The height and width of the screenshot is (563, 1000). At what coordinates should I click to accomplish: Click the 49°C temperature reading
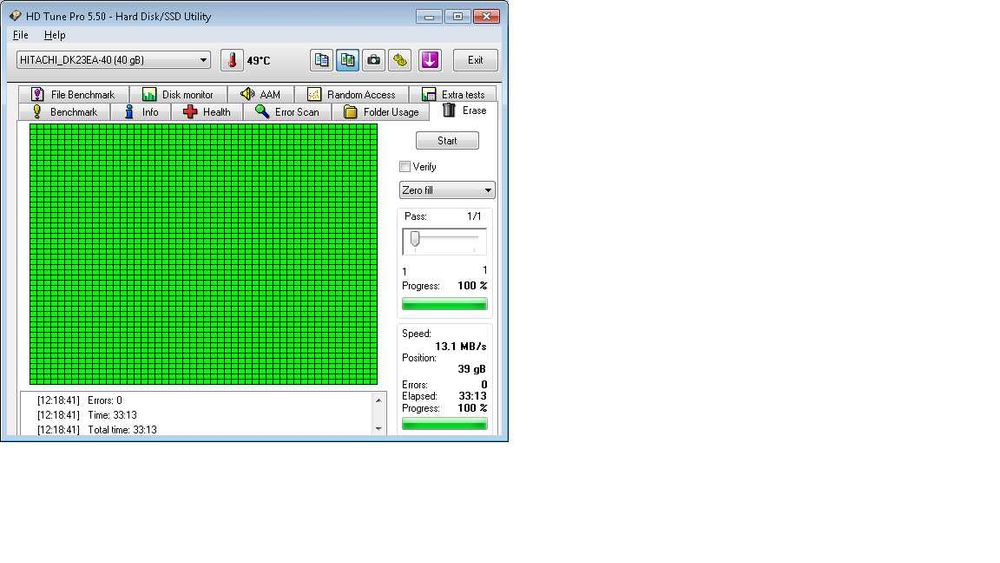(x=259, y=61)
